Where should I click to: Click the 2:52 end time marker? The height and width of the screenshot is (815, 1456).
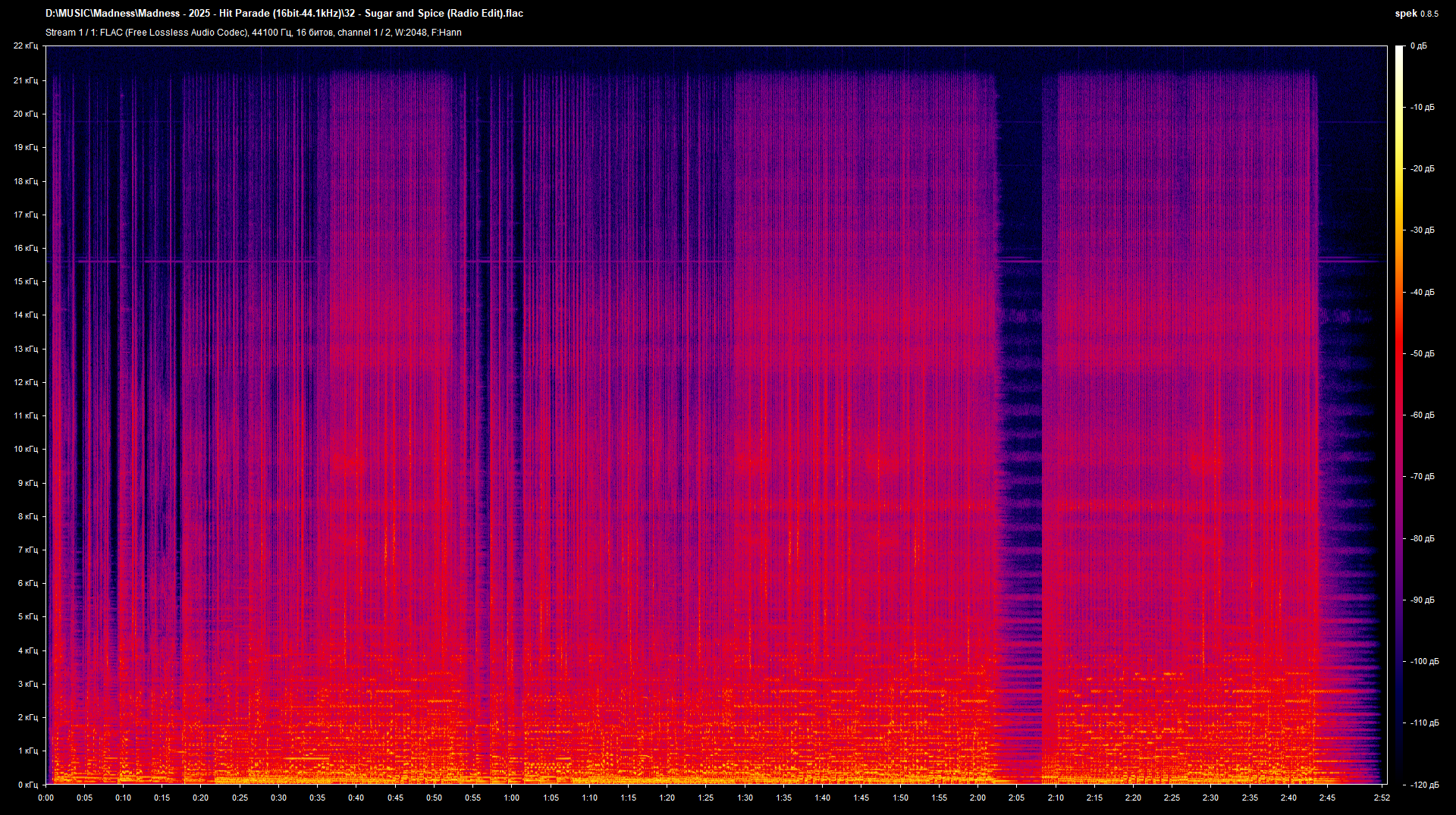(1382, 798)
